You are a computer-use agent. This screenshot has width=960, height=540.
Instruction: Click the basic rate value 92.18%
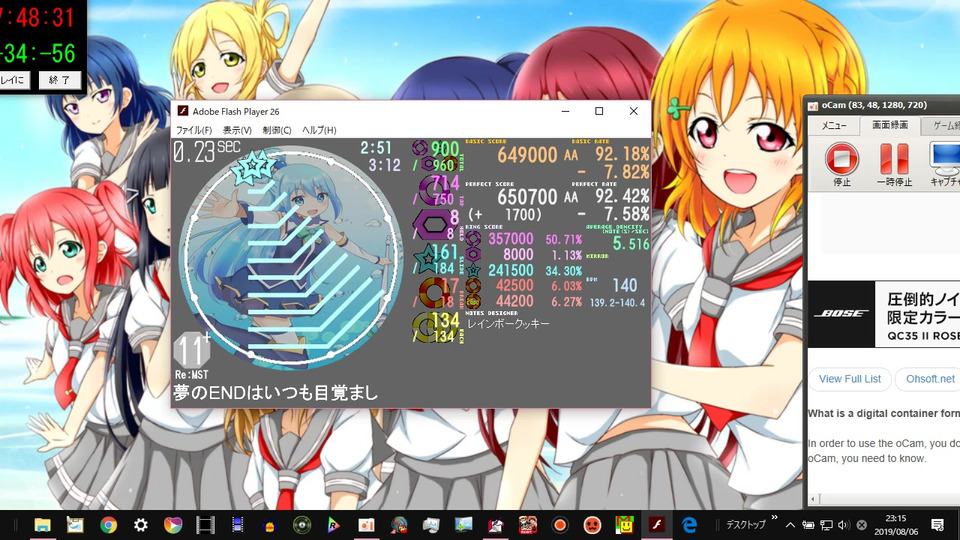622,154
